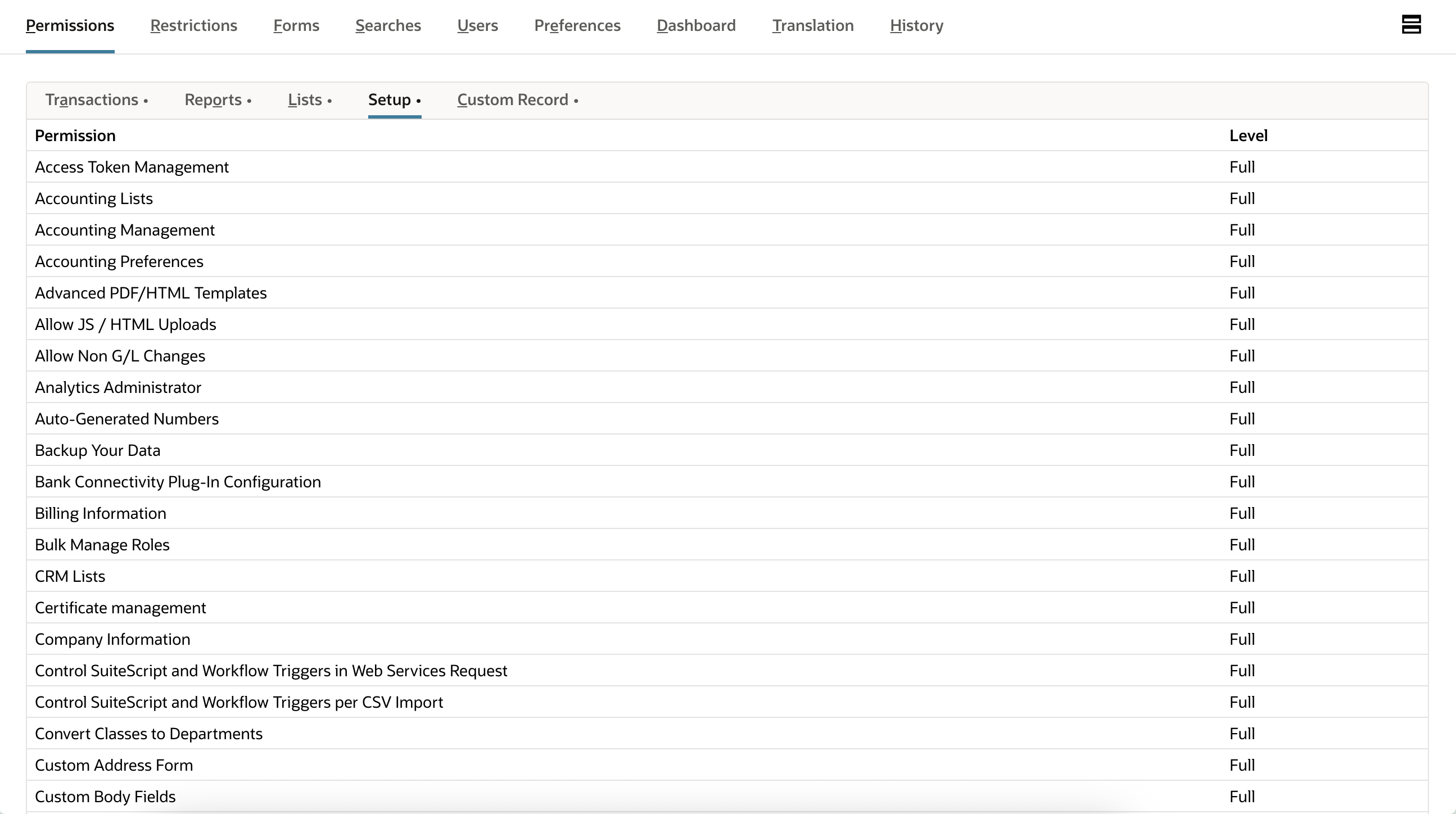1456x814 pixels.
Task: Click the Custom Address Form permission
Action: tap(114, 766)
